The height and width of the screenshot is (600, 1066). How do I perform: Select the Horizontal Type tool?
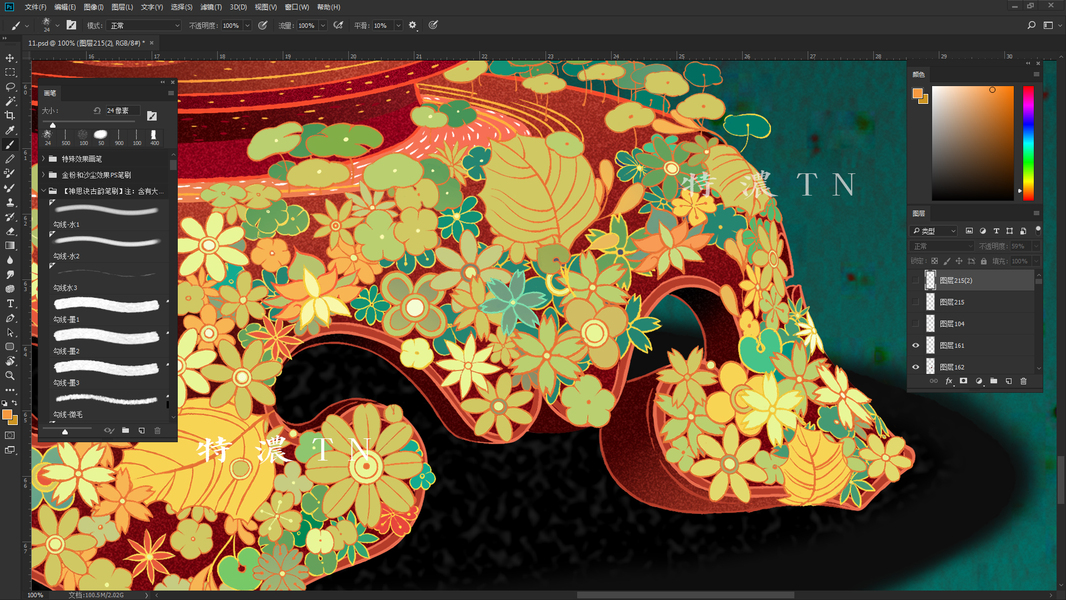(x=10, y=303)
